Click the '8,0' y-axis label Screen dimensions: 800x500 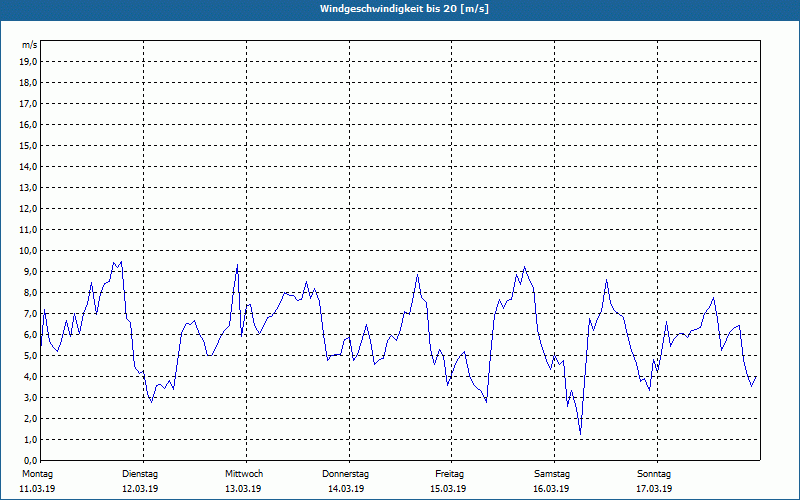coord(30,292)
